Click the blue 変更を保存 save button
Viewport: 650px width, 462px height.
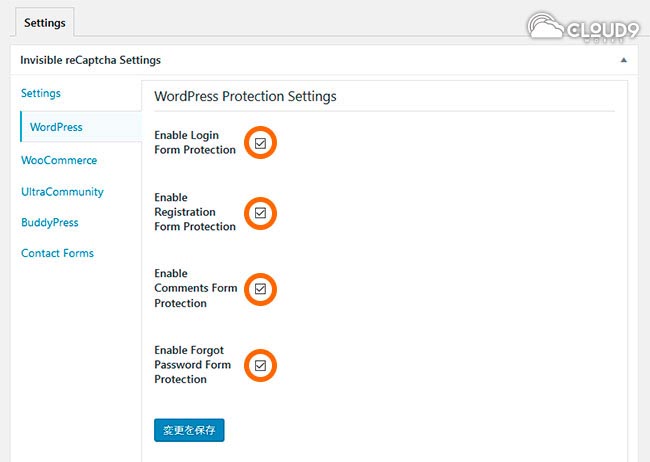coord(189,430)
